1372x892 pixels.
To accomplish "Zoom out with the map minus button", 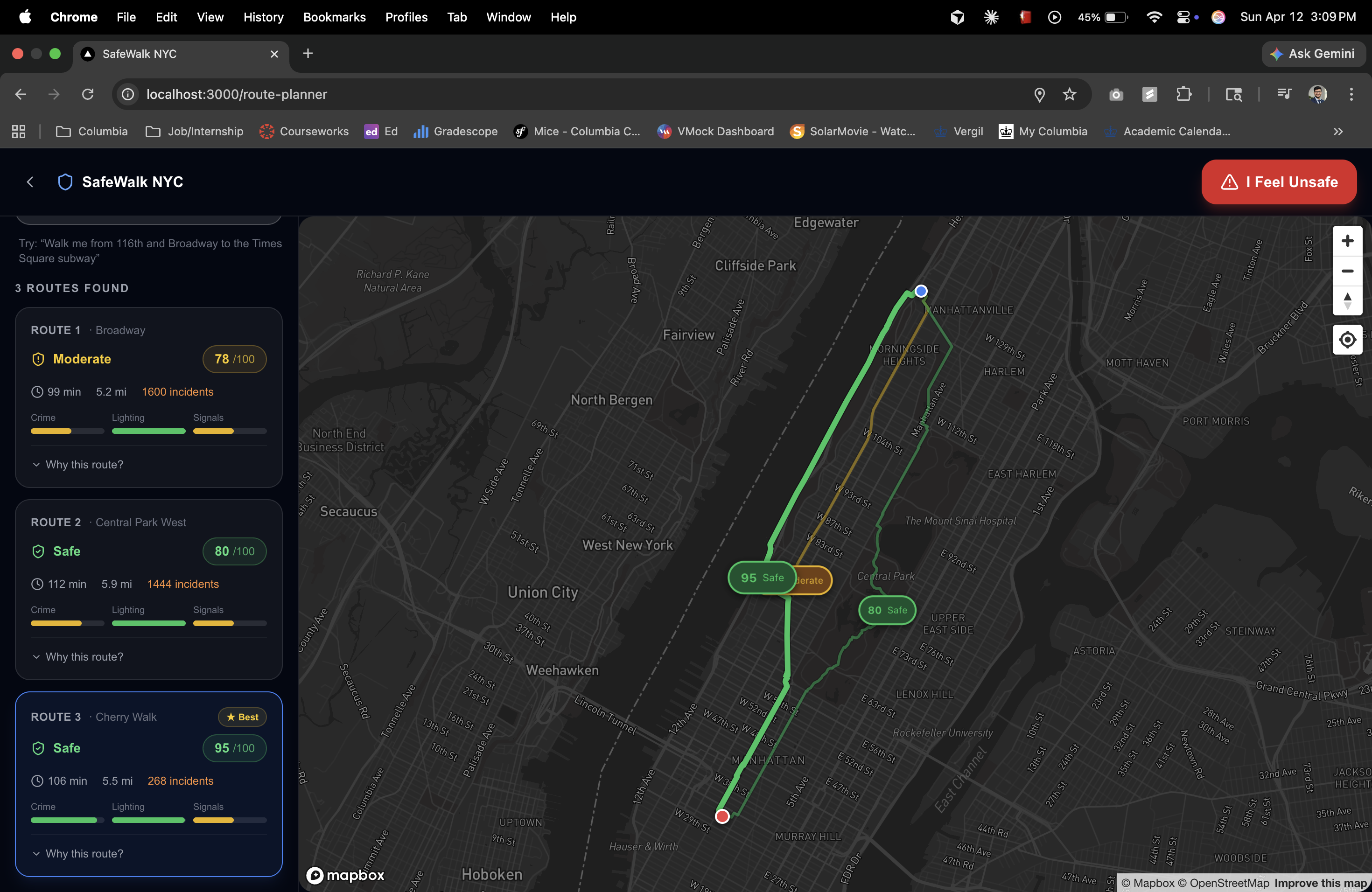I will click(x=1347, y=271).
